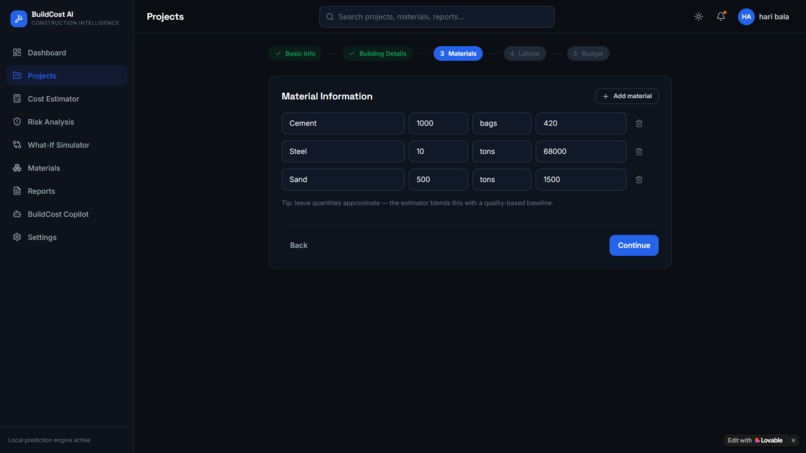Image resolution: width=806 pixels, height=453 pixels.
Task: Click the Material Information heading
Action: tap(327, 96)
